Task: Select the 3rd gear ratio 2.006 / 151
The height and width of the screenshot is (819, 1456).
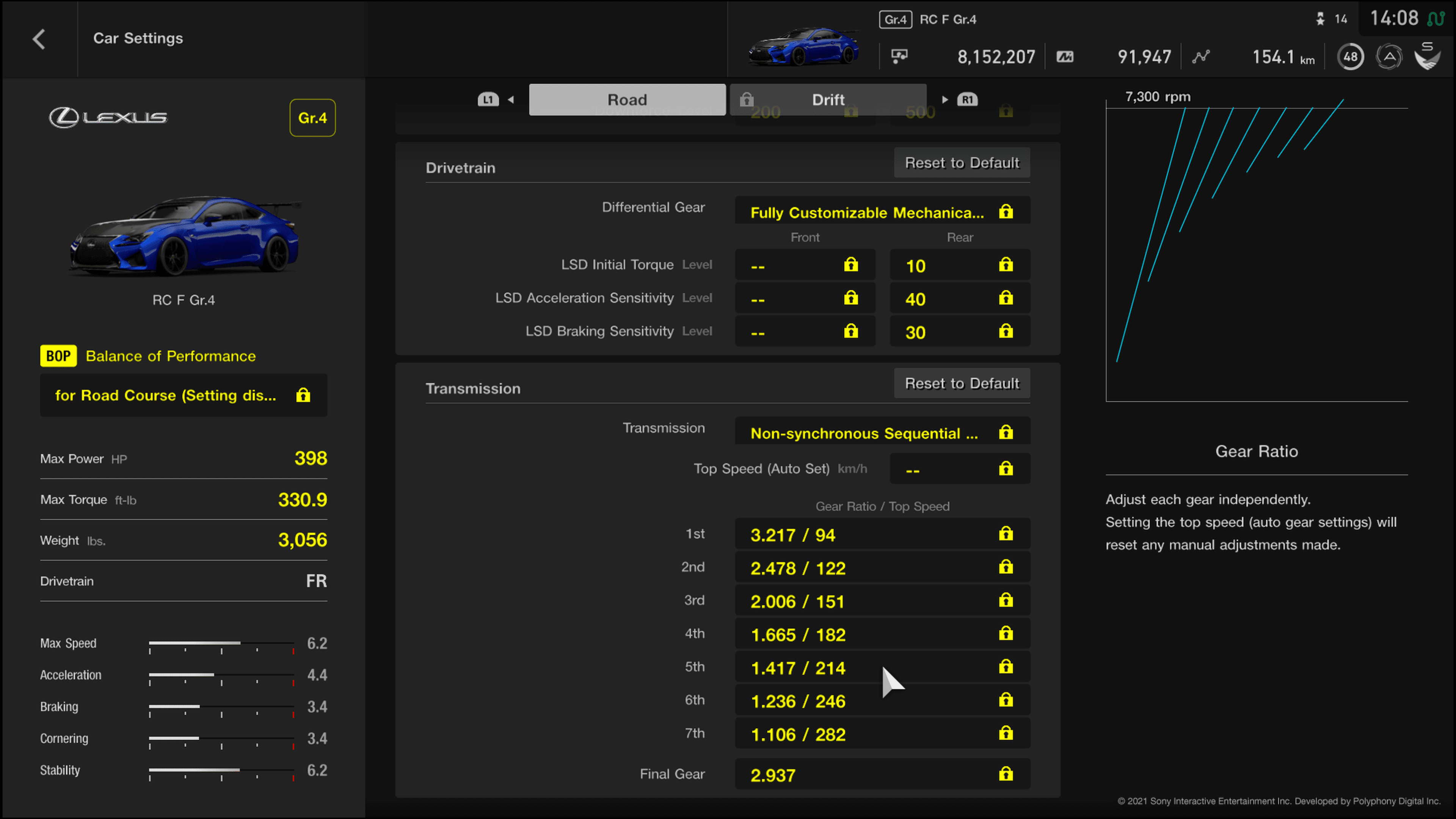Action: (882, 601)
